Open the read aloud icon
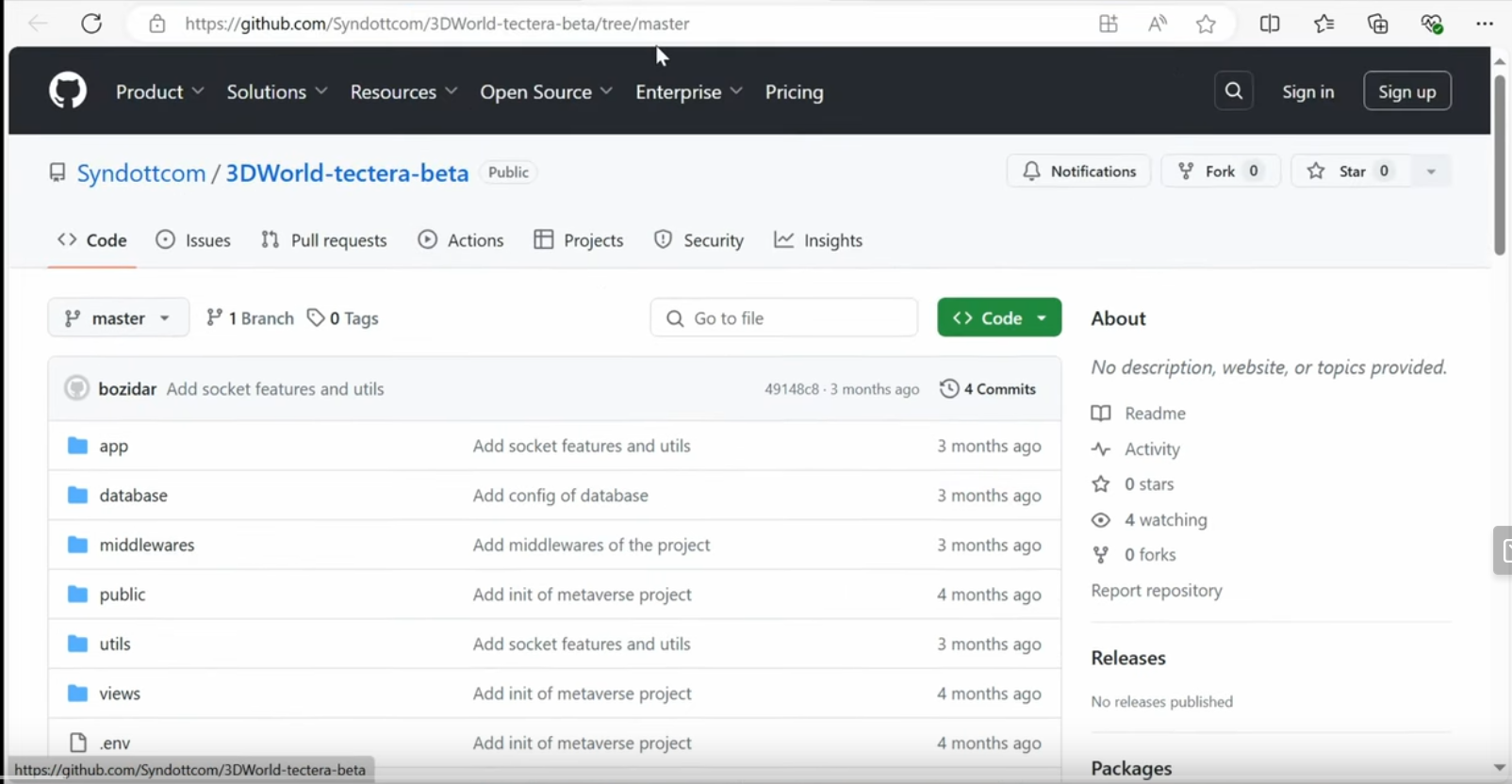This screenshot has height=784, width=1512. click(x=1158, y=24)
